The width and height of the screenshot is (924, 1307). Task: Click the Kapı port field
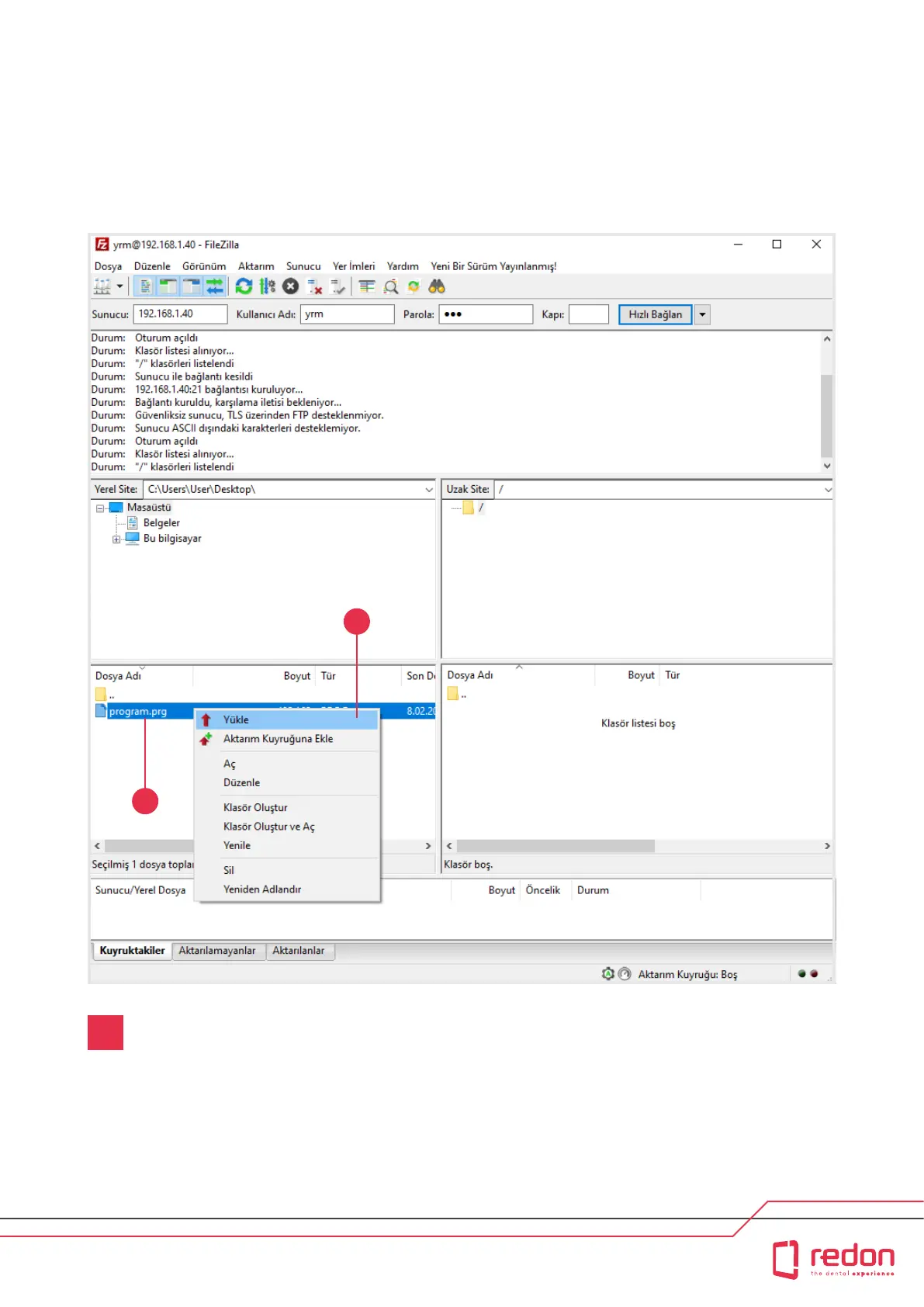589,314
